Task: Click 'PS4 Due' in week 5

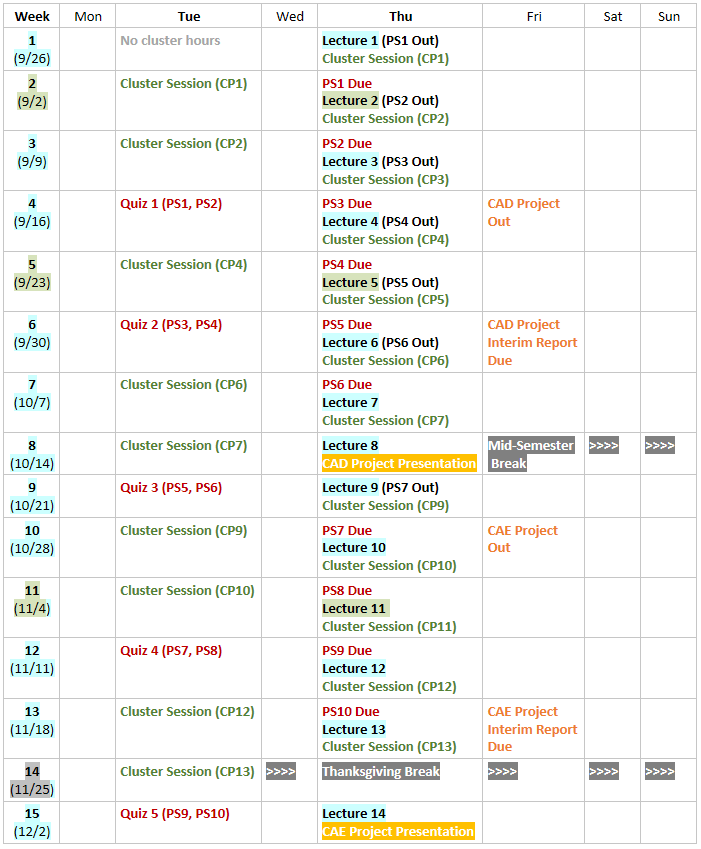Action: coord(347,264)
